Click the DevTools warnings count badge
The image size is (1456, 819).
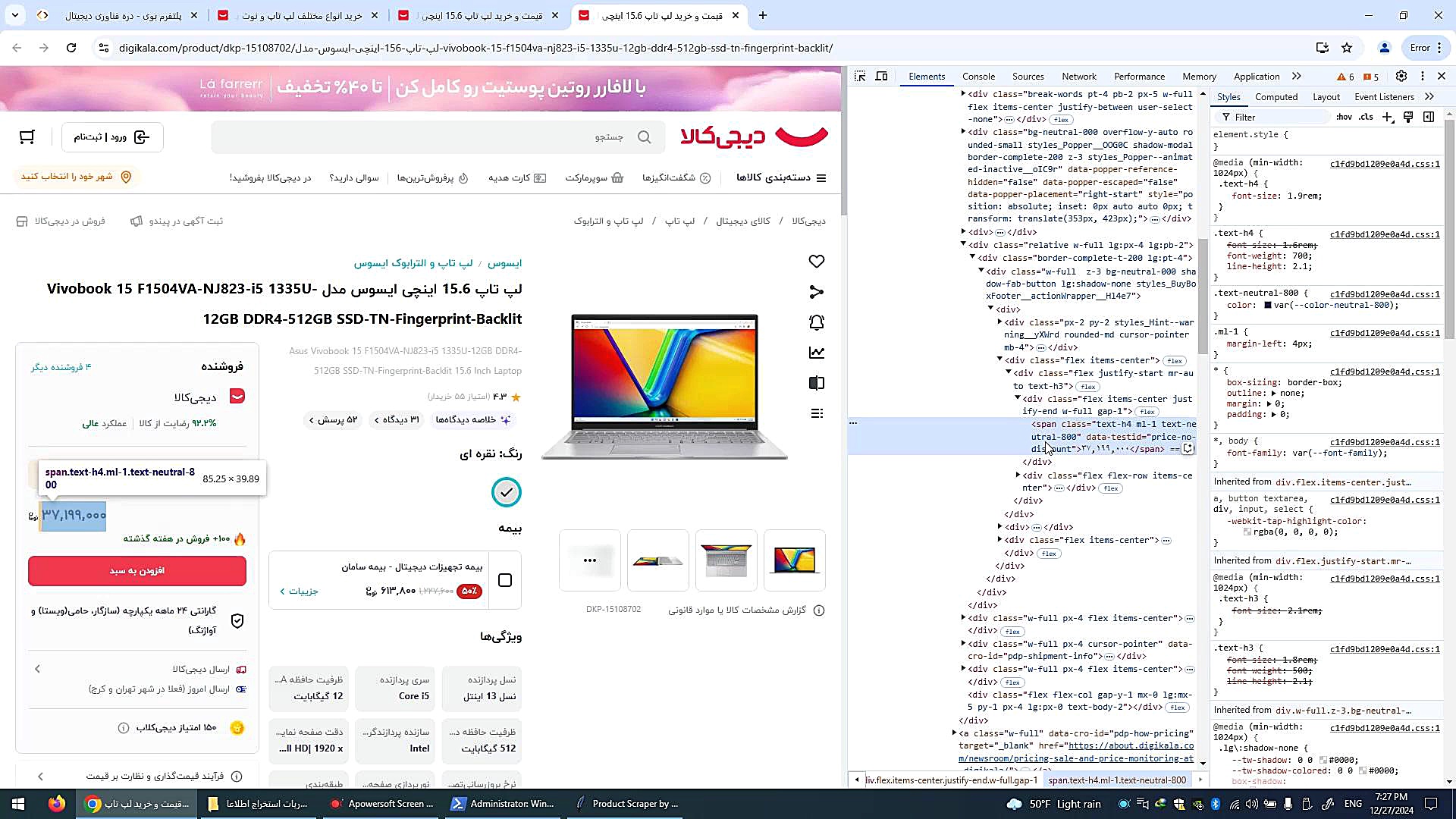click(x=1346, y=77)
